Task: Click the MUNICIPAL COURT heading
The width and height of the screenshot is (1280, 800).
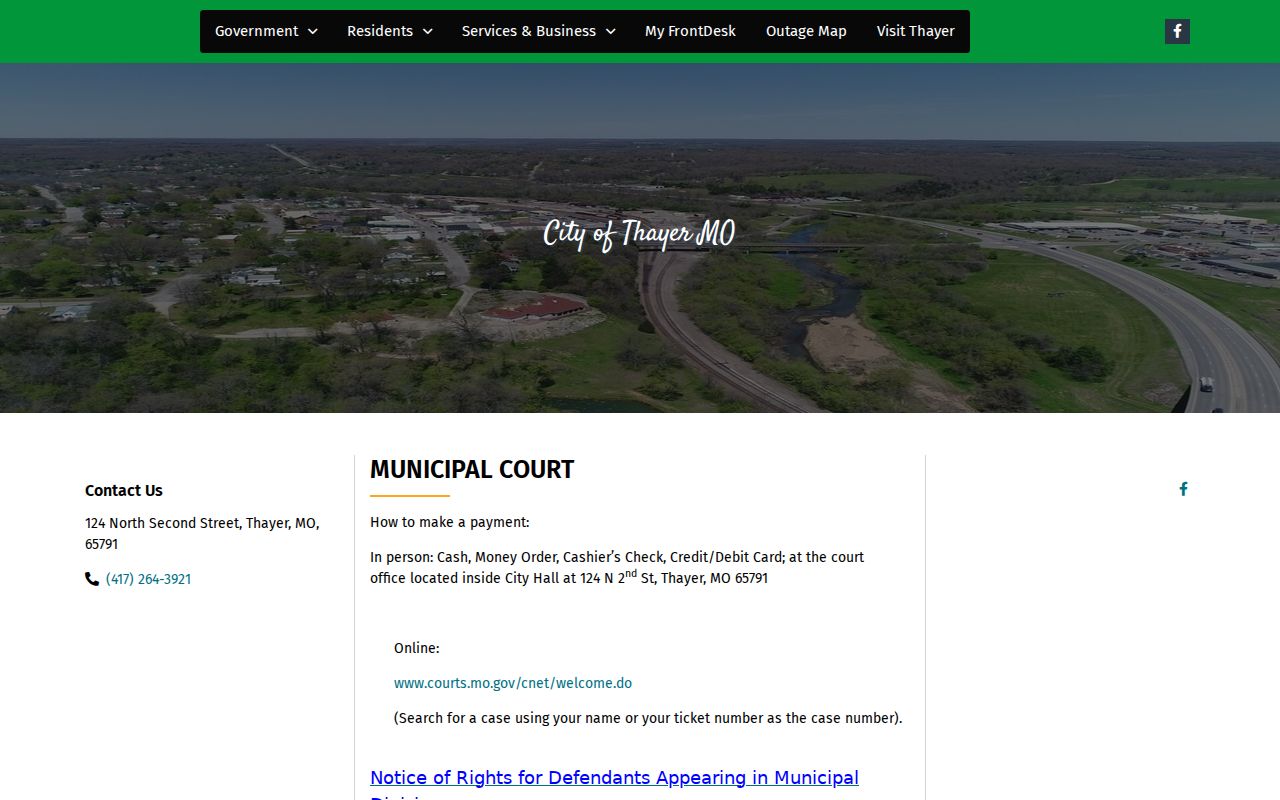Action: tap(472, 470)
